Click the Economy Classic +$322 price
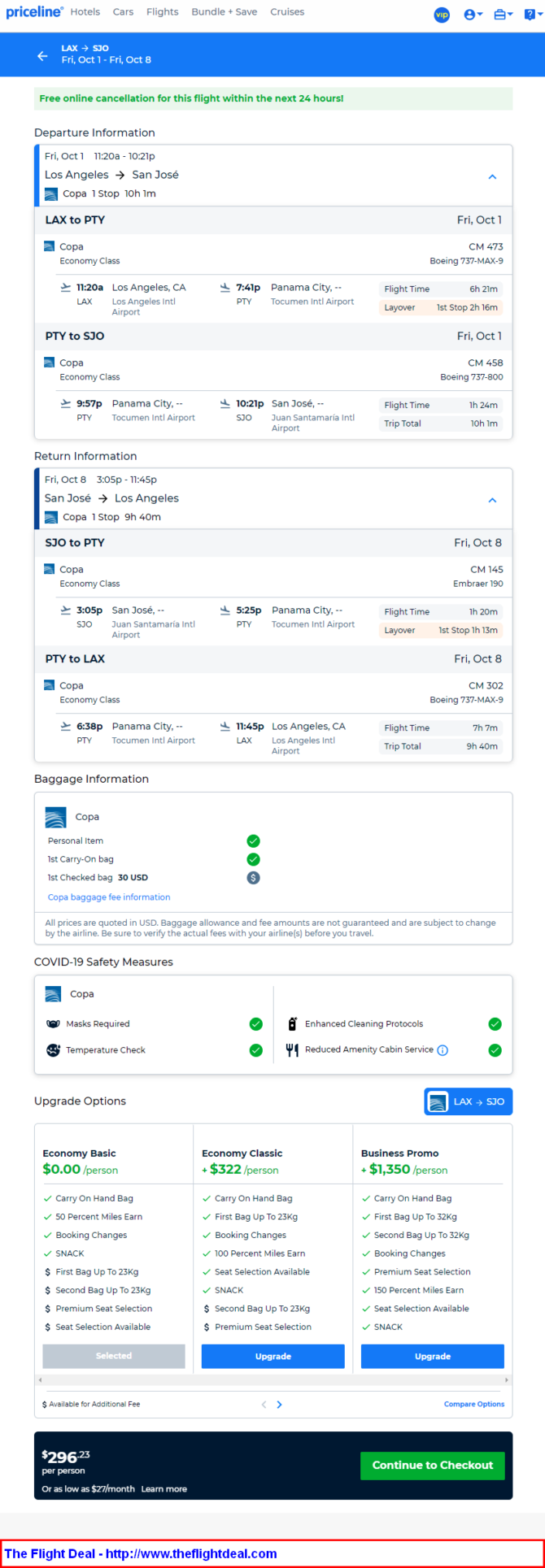This screenshot has height=1568, width=545. tap(240, 1170)
